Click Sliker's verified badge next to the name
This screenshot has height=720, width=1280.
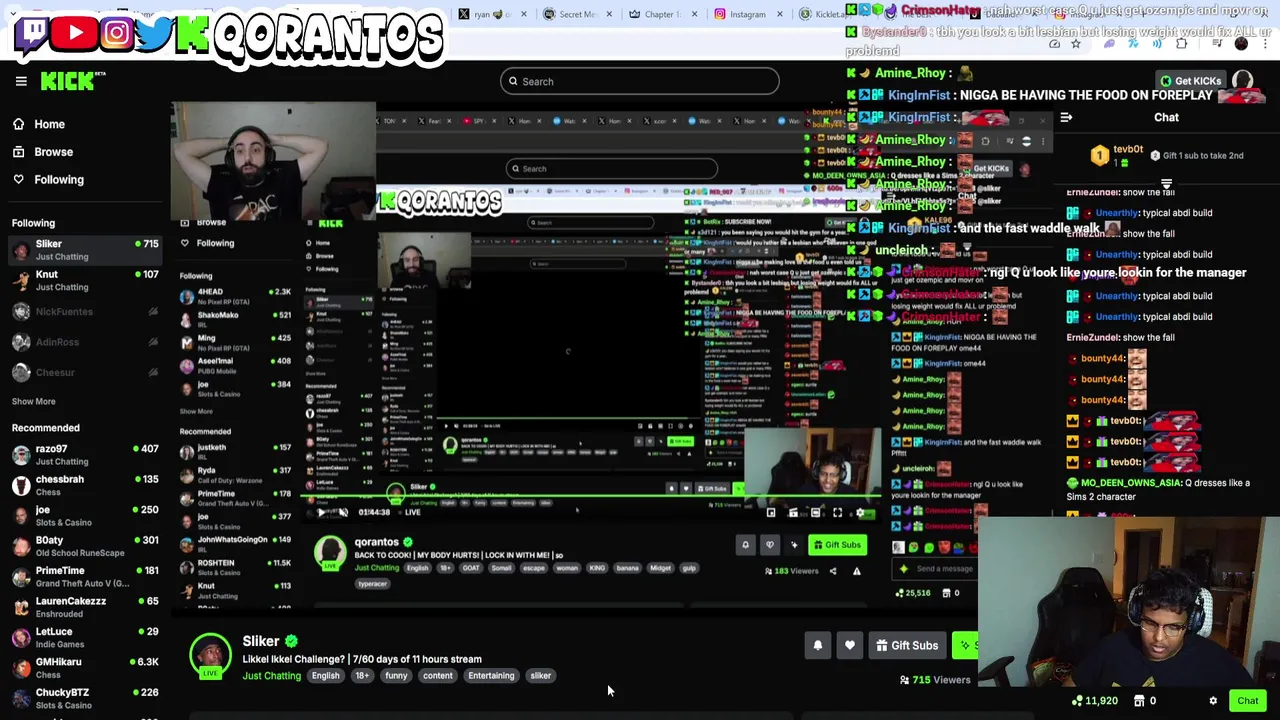pos(291,641)
